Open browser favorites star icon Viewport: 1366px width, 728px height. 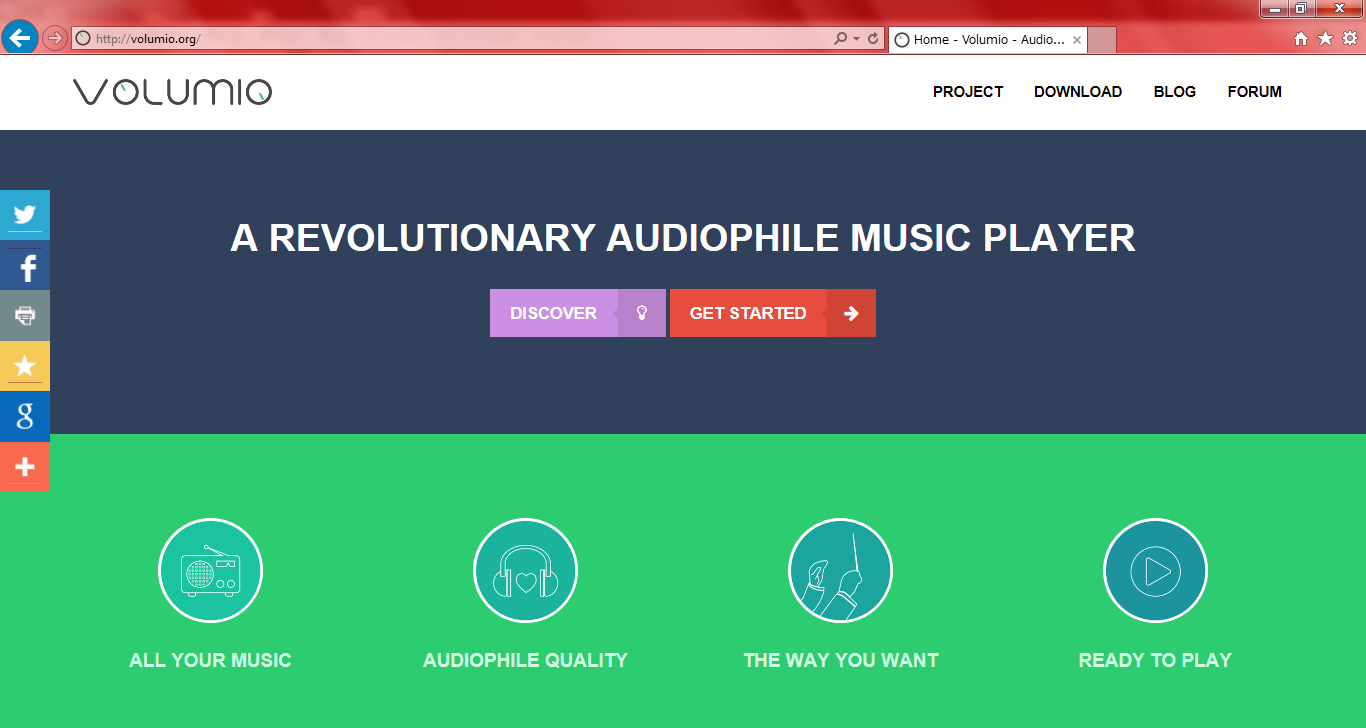1325,38
